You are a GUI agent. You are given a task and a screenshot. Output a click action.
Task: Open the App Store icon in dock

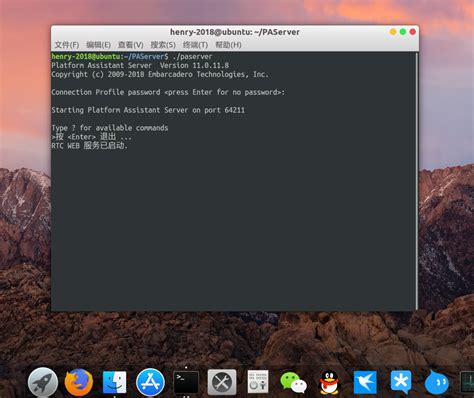(150, 382)
